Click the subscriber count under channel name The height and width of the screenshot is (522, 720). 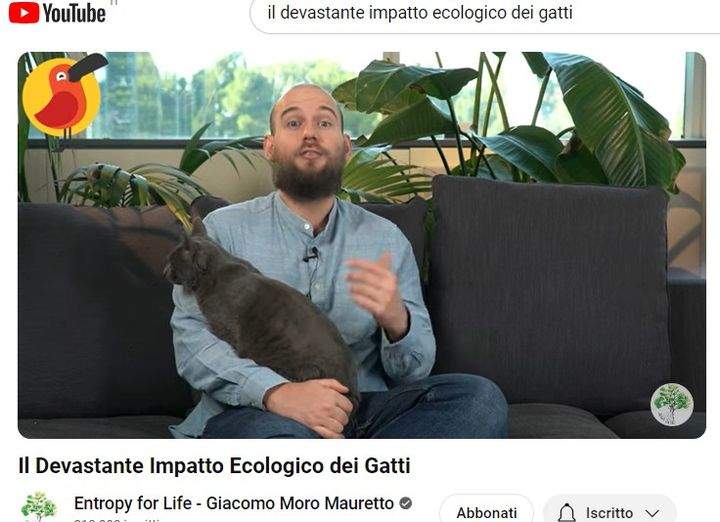click(118, 520)
